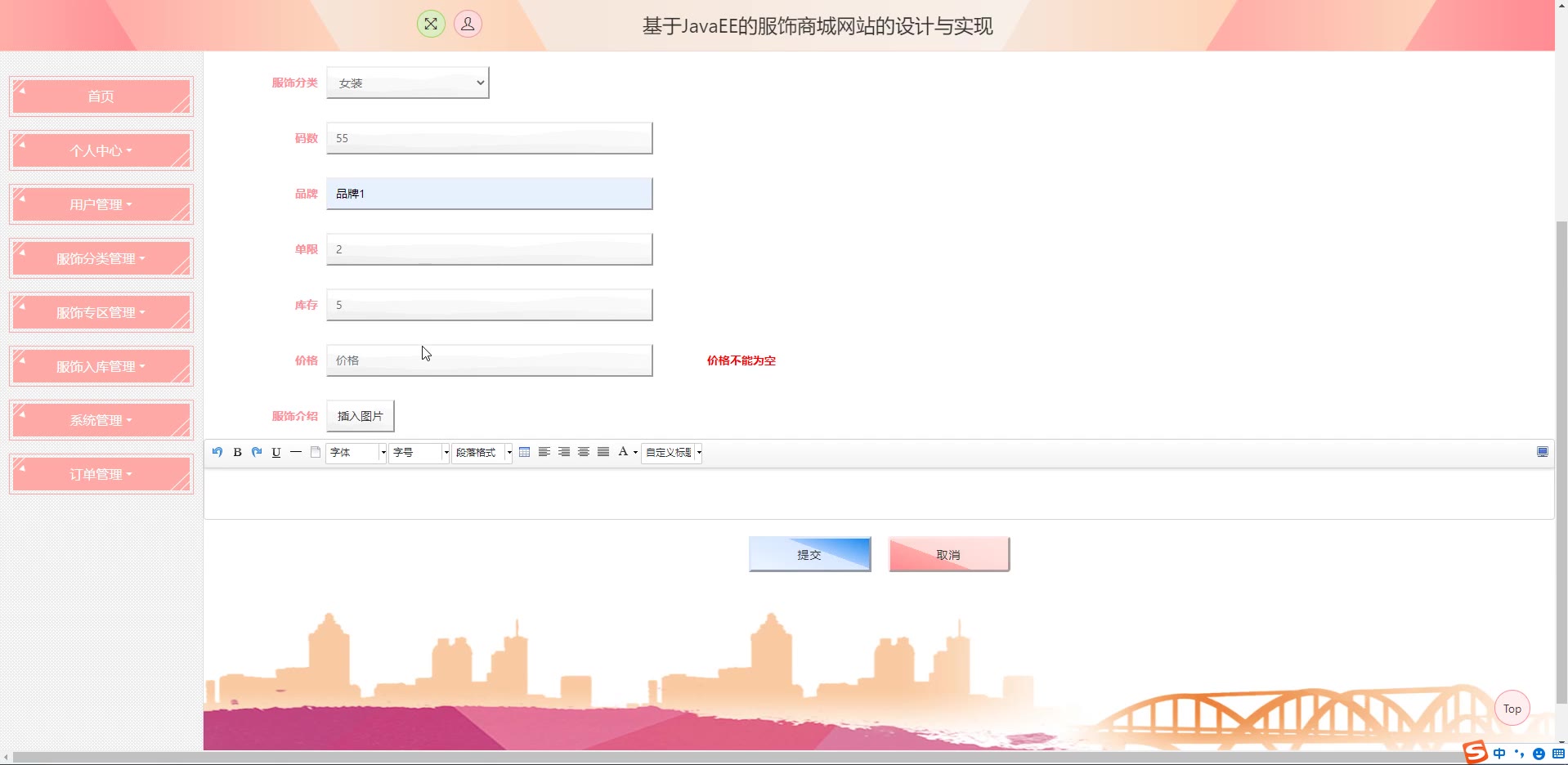Align text left in the editor
The image size is (1568, 765).
tap(544, 452)
